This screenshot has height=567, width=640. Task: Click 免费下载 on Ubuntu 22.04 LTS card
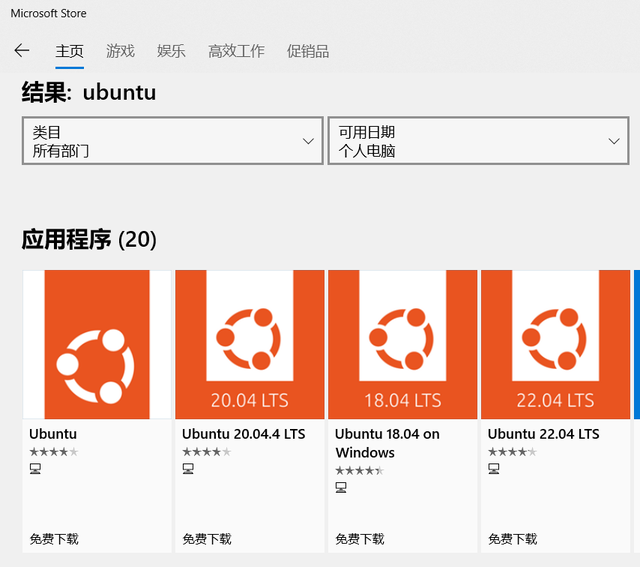[513, 539]
